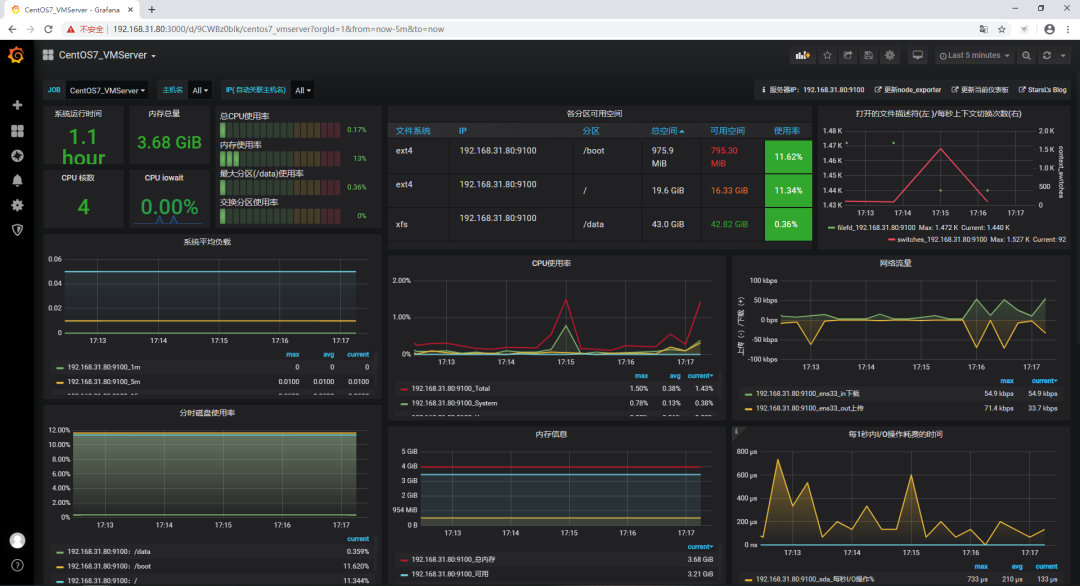Open the 更新node_exporter link

908,90
